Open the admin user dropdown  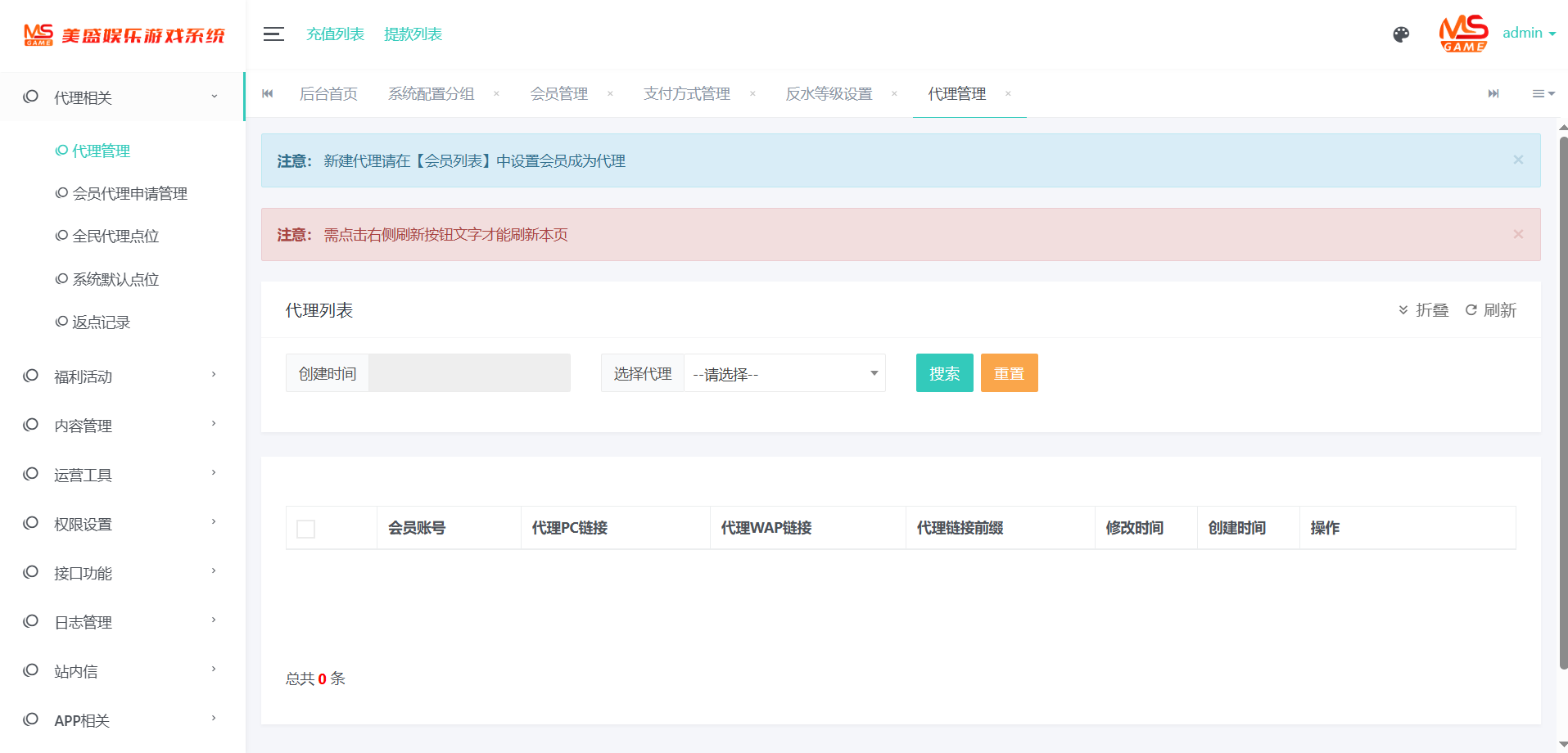[x=1529, y=34]
